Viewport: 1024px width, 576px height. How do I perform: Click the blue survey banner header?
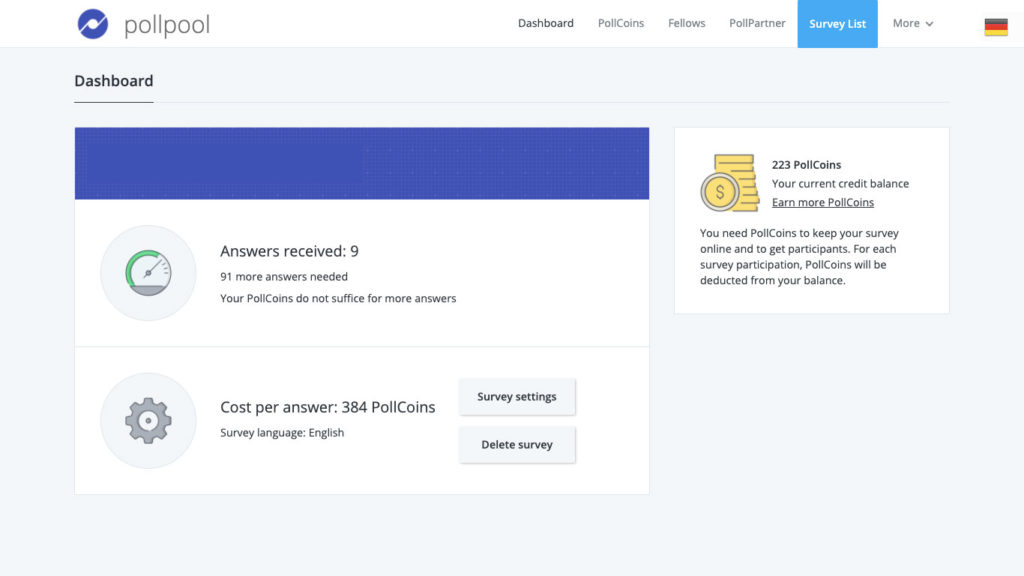pos(362,163)
